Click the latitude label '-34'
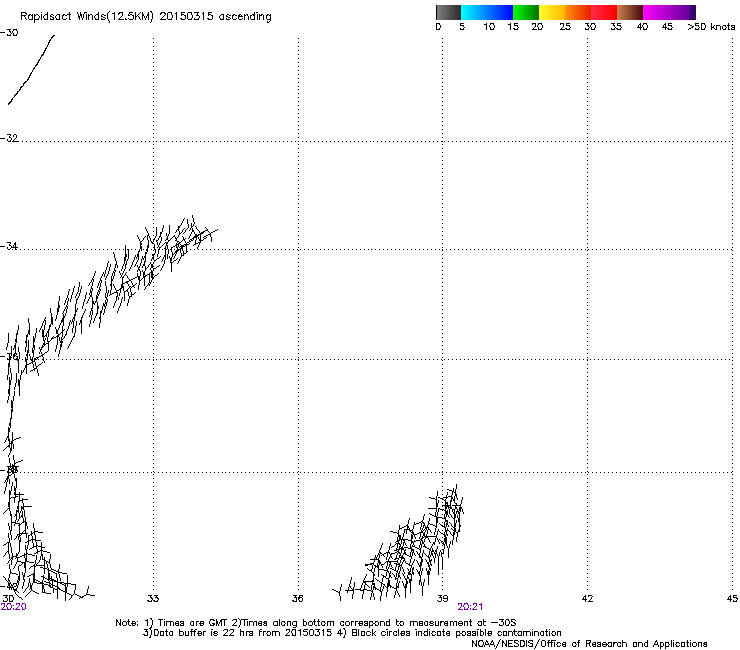This screenshot has width=740, height=650. click(9, 246)
